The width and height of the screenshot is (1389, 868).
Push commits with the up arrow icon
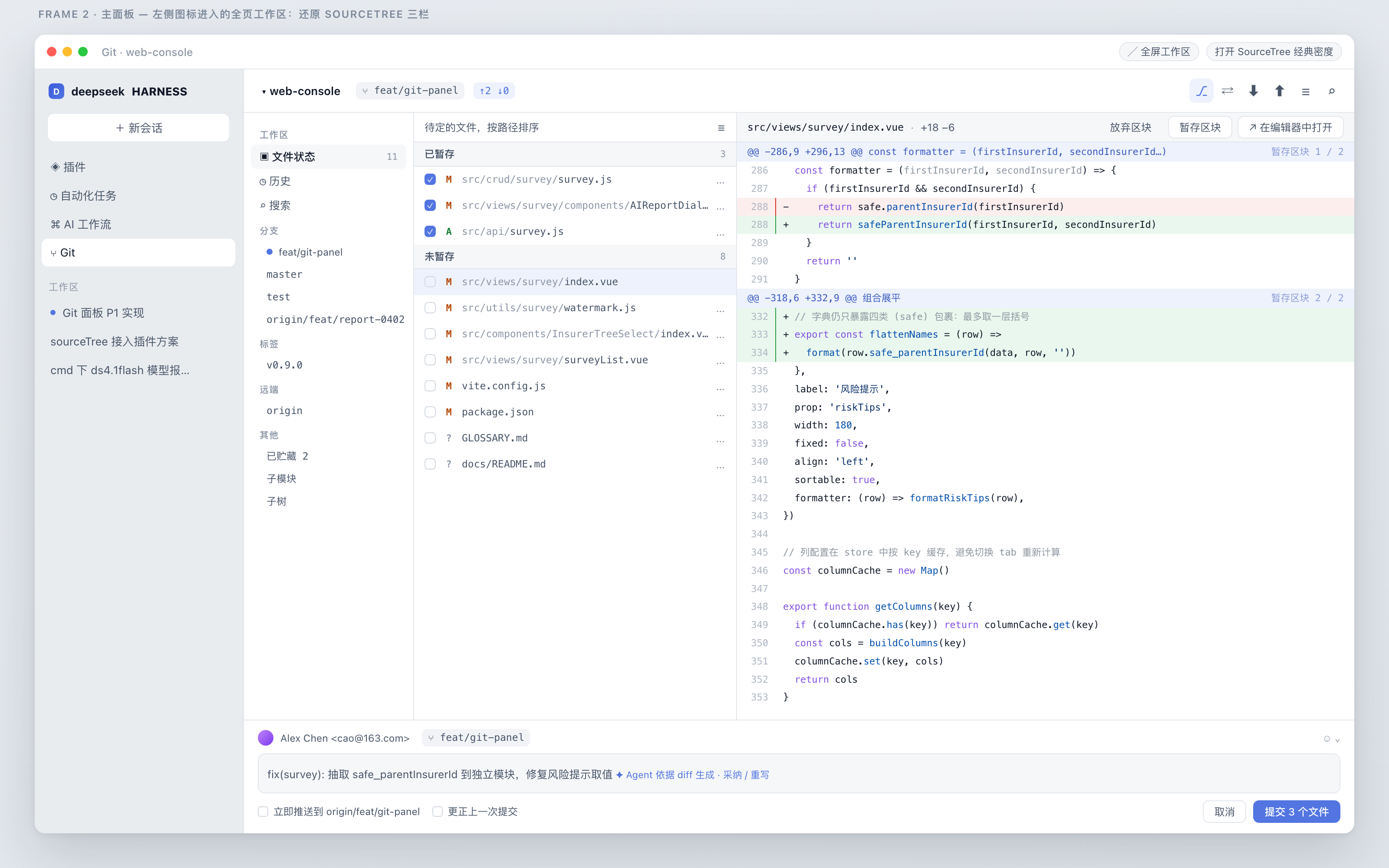pos(1279,91)
